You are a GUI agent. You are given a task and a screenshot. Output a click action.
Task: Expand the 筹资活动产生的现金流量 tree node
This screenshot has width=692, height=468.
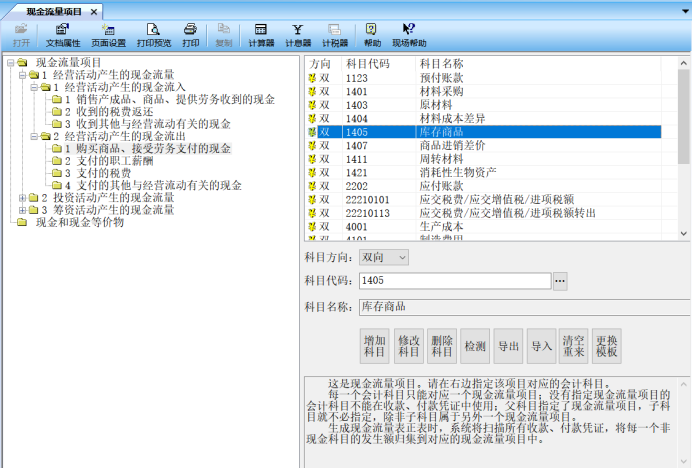23,210
